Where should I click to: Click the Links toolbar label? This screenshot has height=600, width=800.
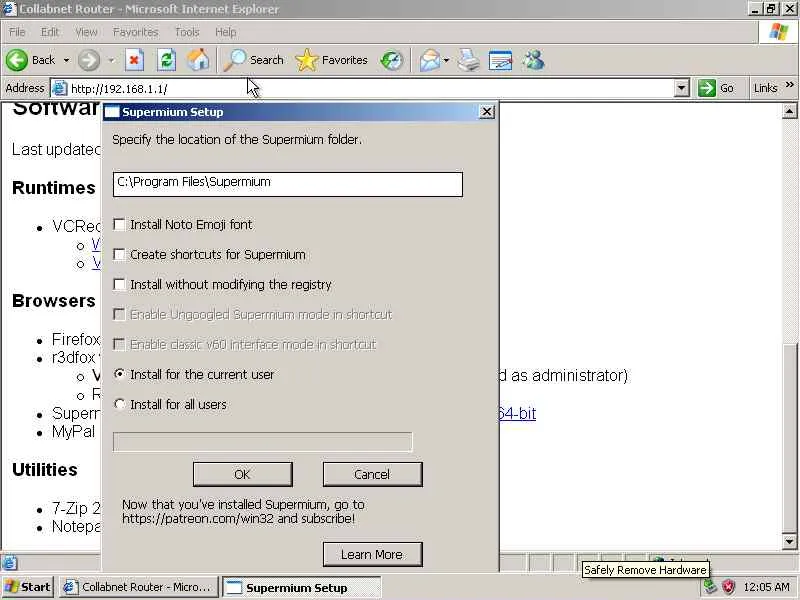[x=765, y=88]
